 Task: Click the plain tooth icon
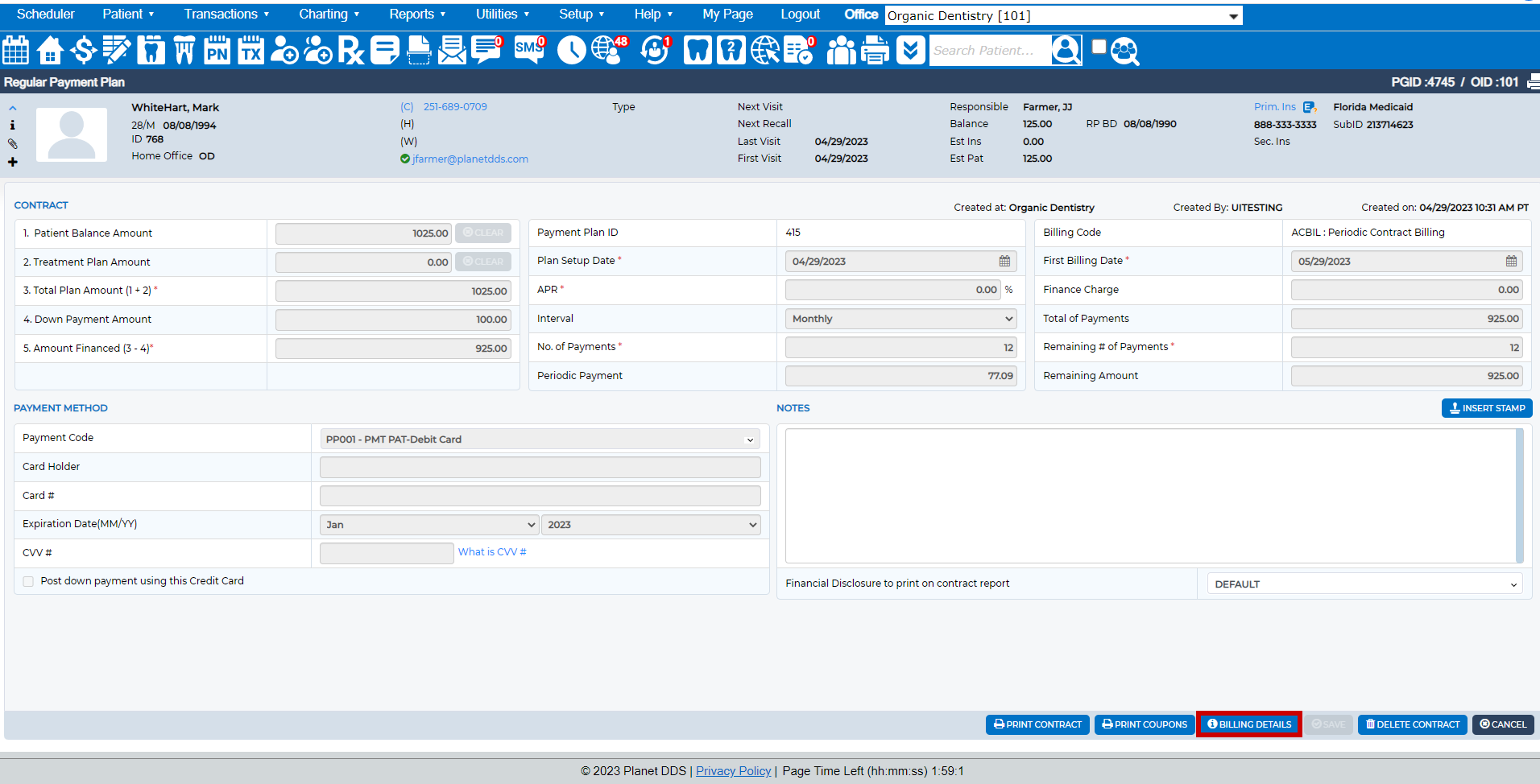698,50
